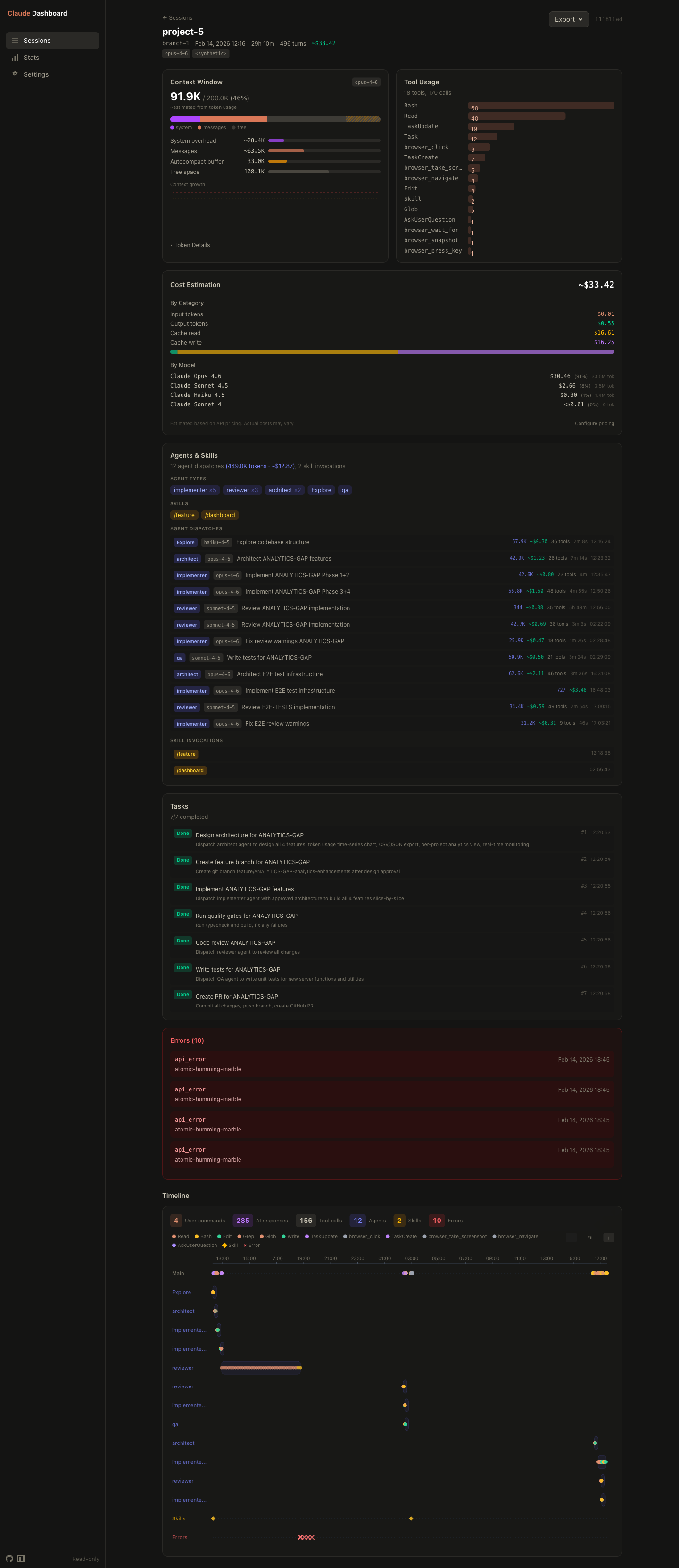Screen dimensions: 679x1568
Task: Click the /feature skill tag under Skills
Action: click(184, 515)
